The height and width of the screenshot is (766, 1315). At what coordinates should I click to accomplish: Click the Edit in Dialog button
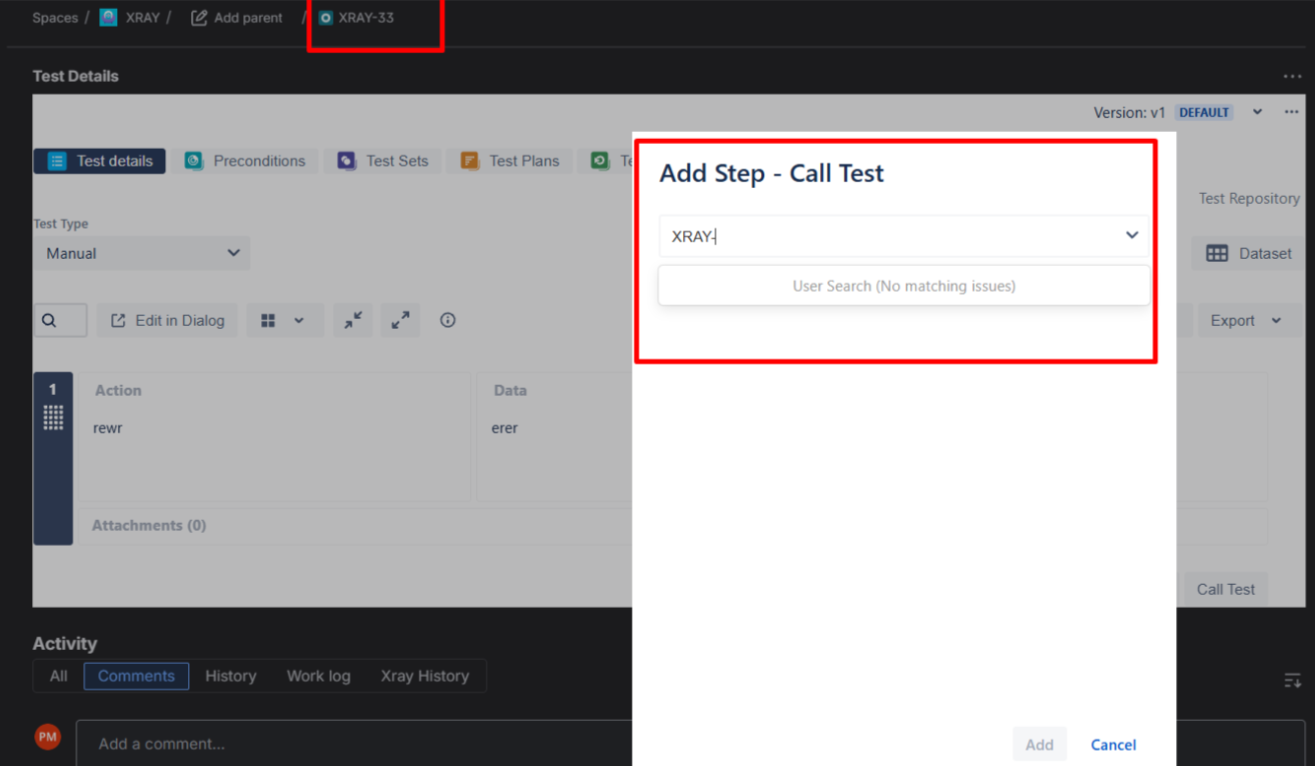[x=167, y=321]
